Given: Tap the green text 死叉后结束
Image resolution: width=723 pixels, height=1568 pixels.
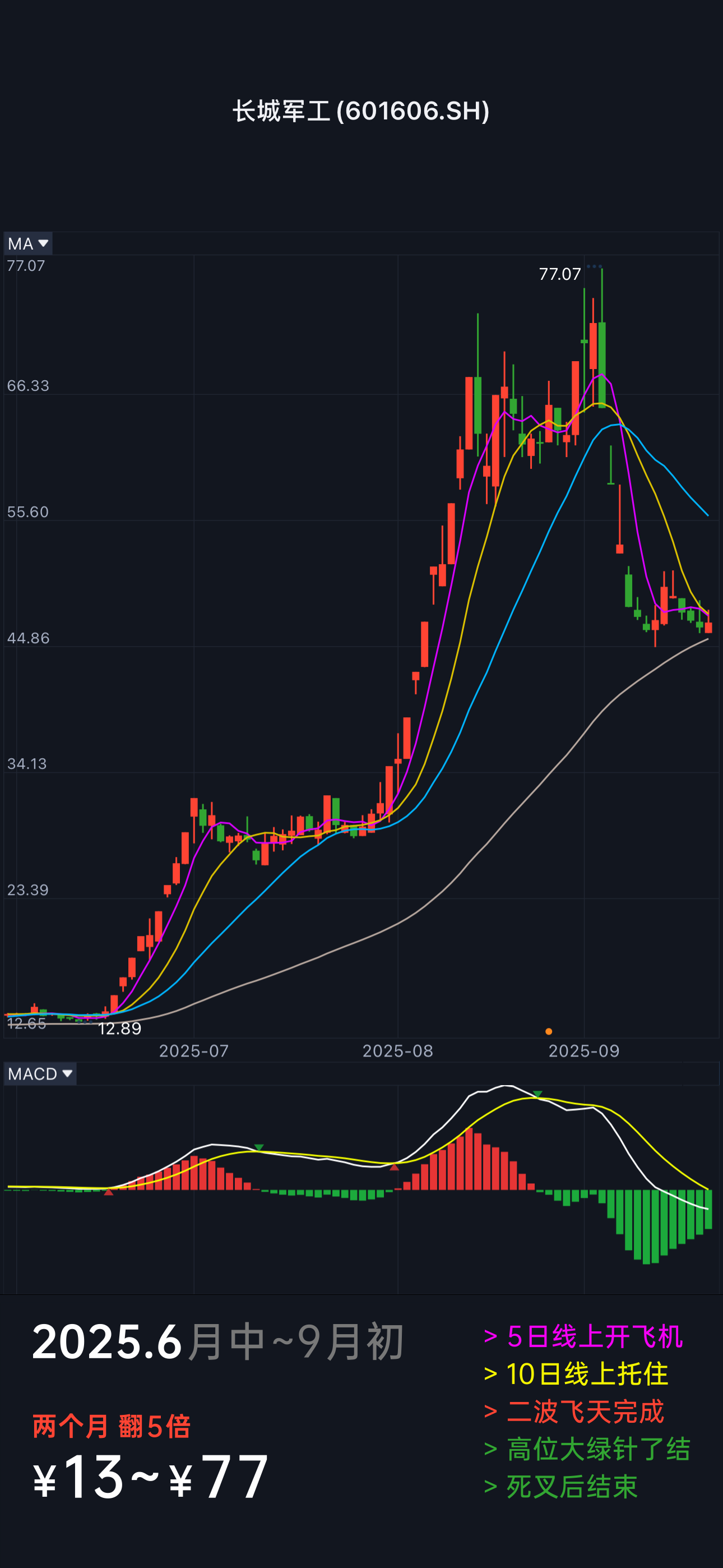Looking at the screenshot, I should (560, 1487).
